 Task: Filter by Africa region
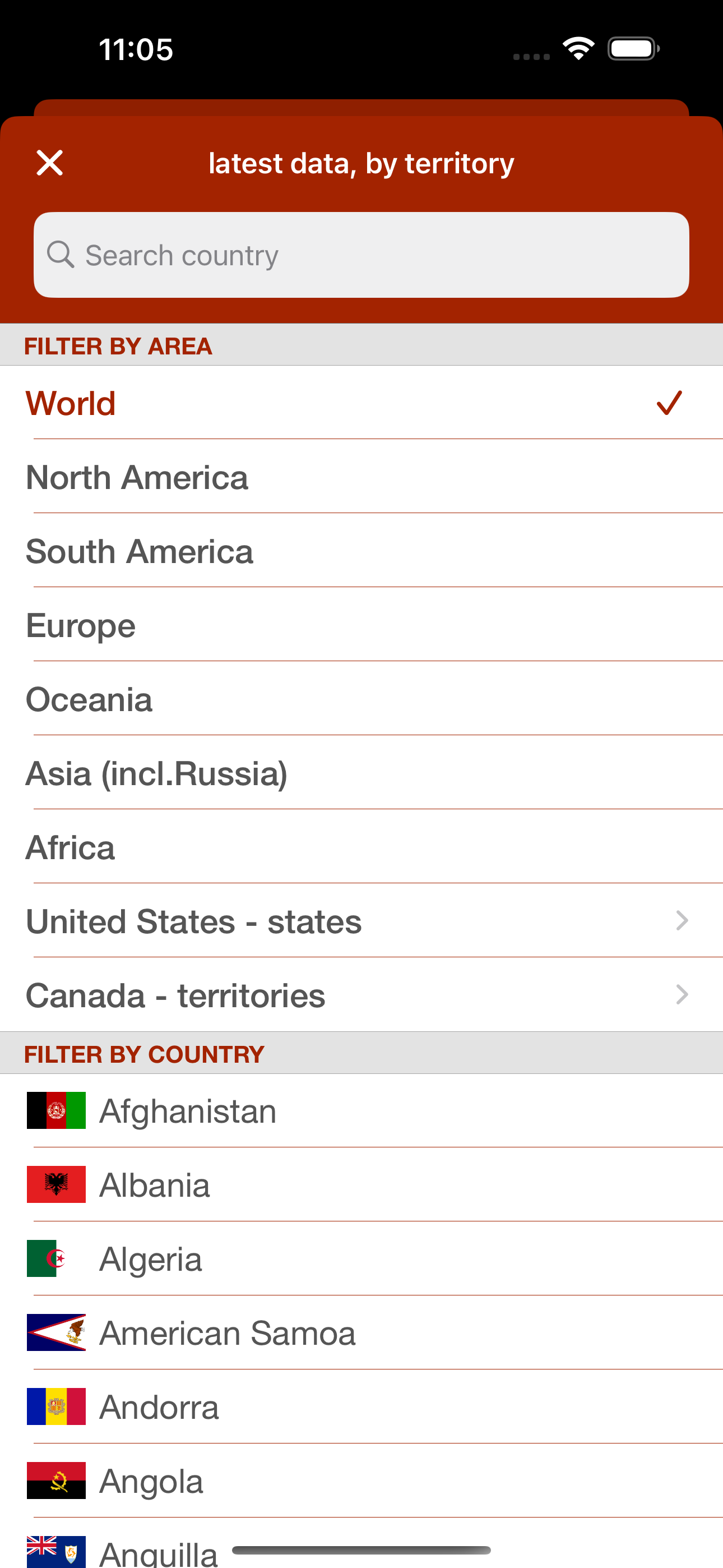click(x=361, y=847)
